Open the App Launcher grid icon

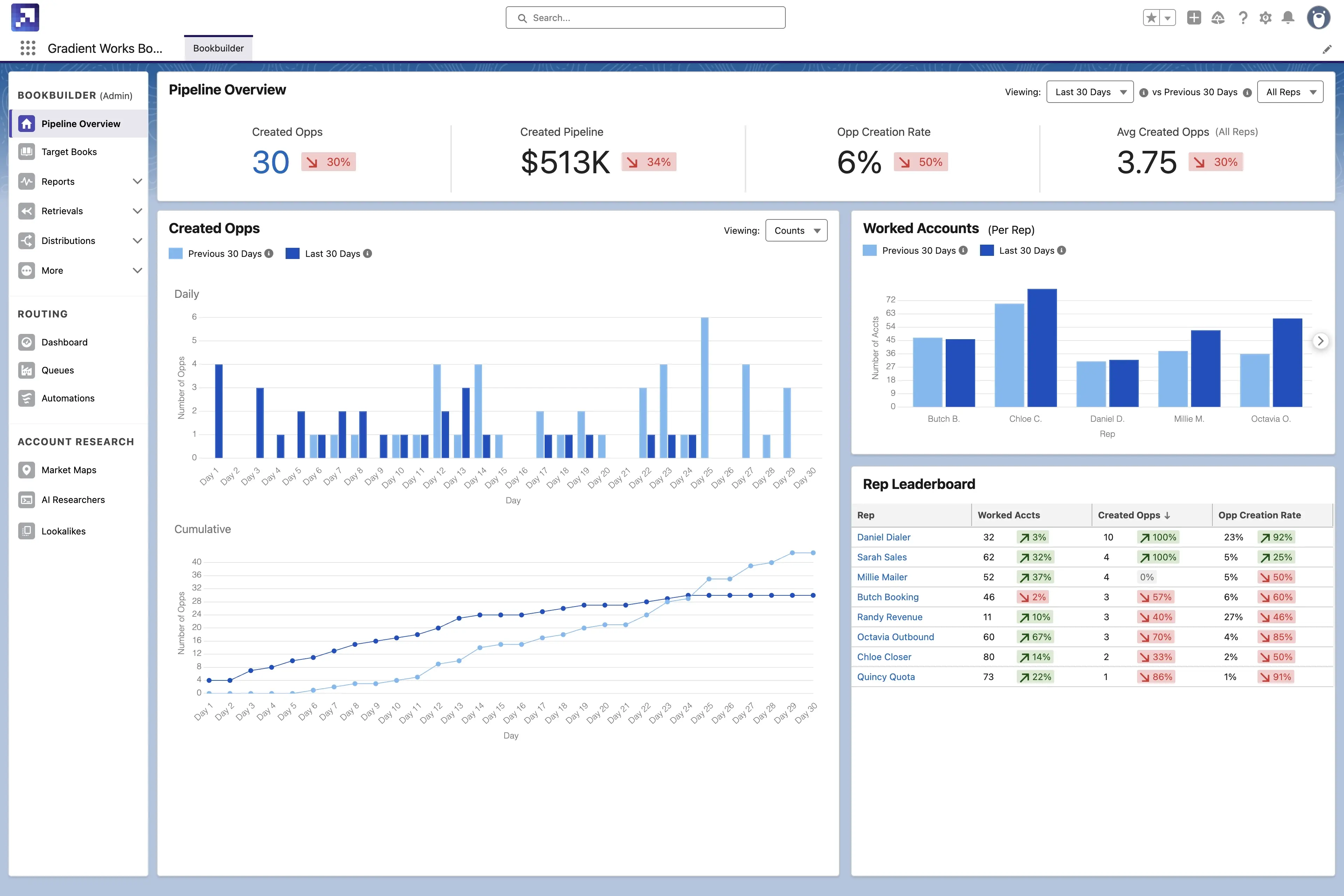(27, 48)
